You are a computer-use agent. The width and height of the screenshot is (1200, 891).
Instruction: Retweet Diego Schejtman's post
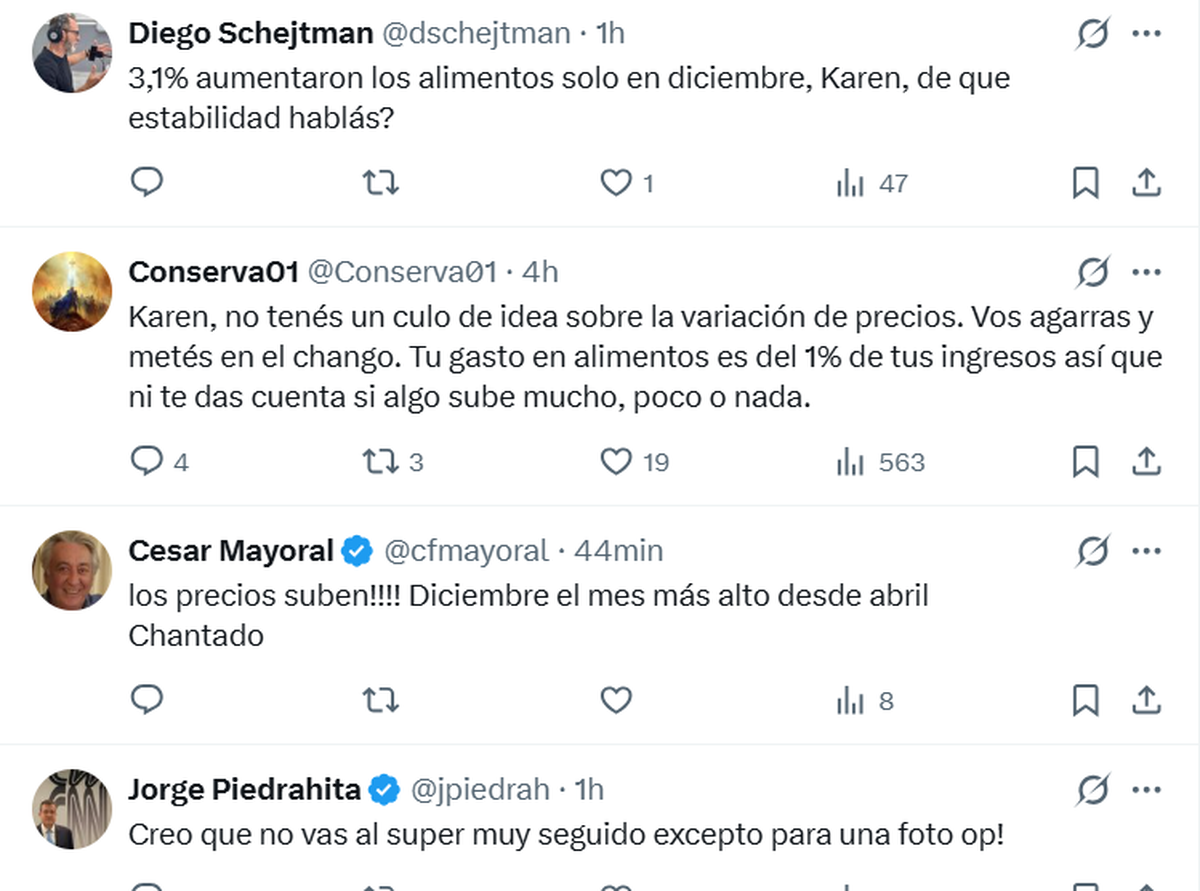coord(380,182)
